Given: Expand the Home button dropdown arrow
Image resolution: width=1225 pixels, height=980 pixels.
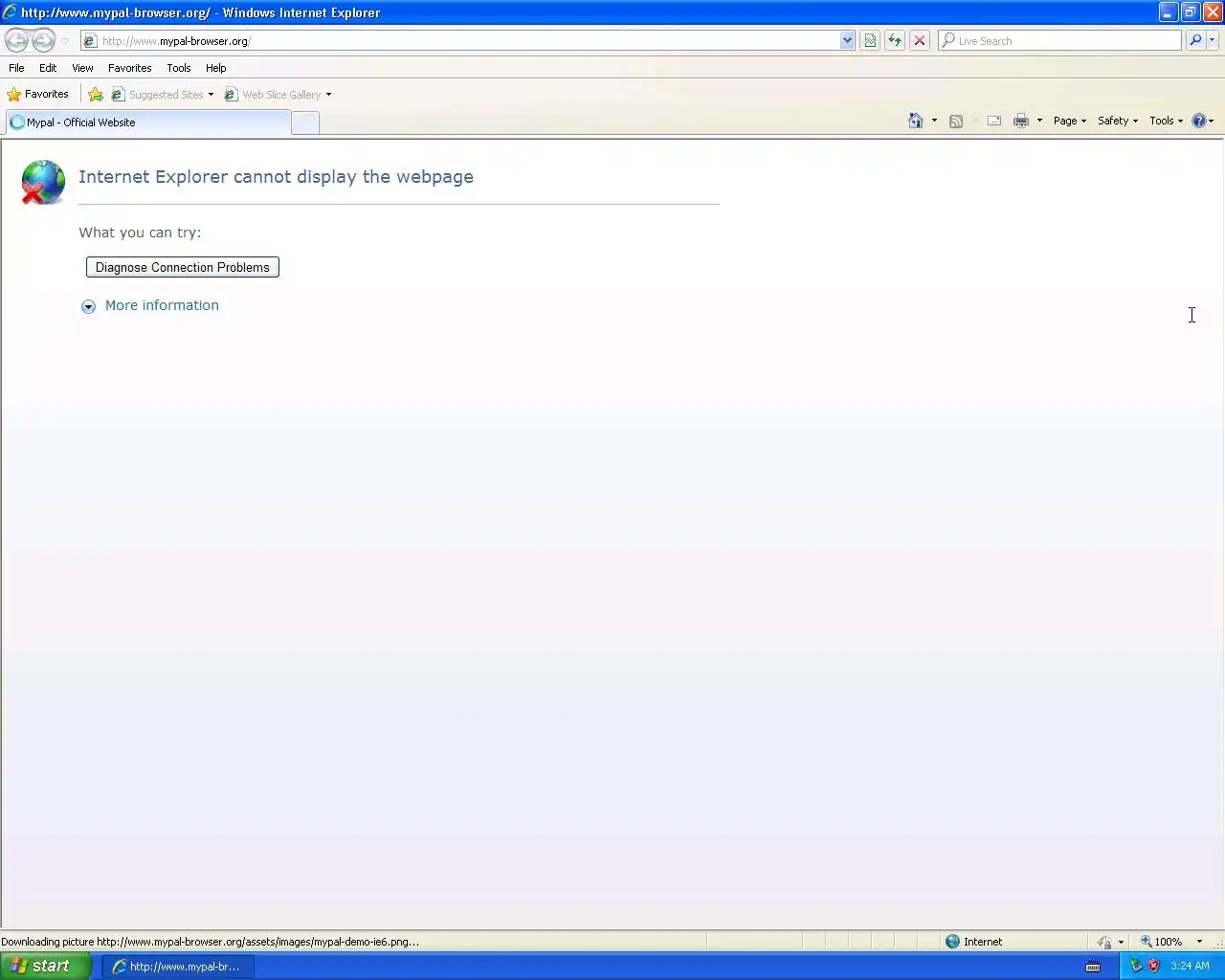Looking at the screenshot, I should (934, 121).
